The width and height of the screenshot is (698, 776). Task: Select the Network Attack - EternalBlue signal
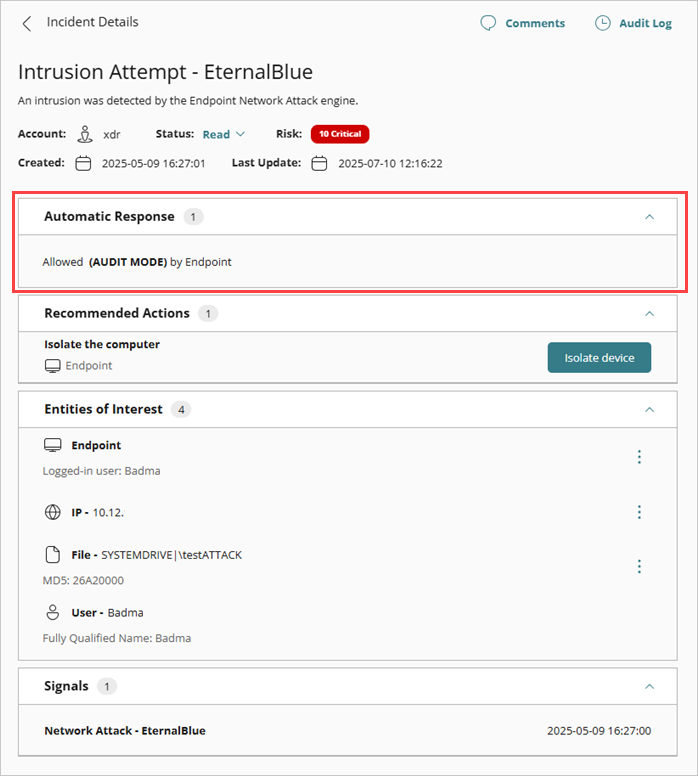125,731
